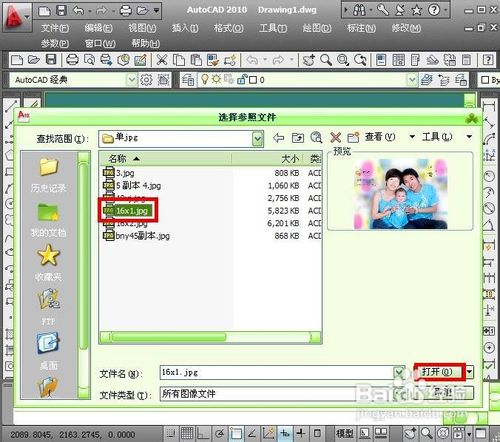Click the Match Properties icon
Image resolution: width=500 pixels, height=442 pixels.
click(213, 60)
